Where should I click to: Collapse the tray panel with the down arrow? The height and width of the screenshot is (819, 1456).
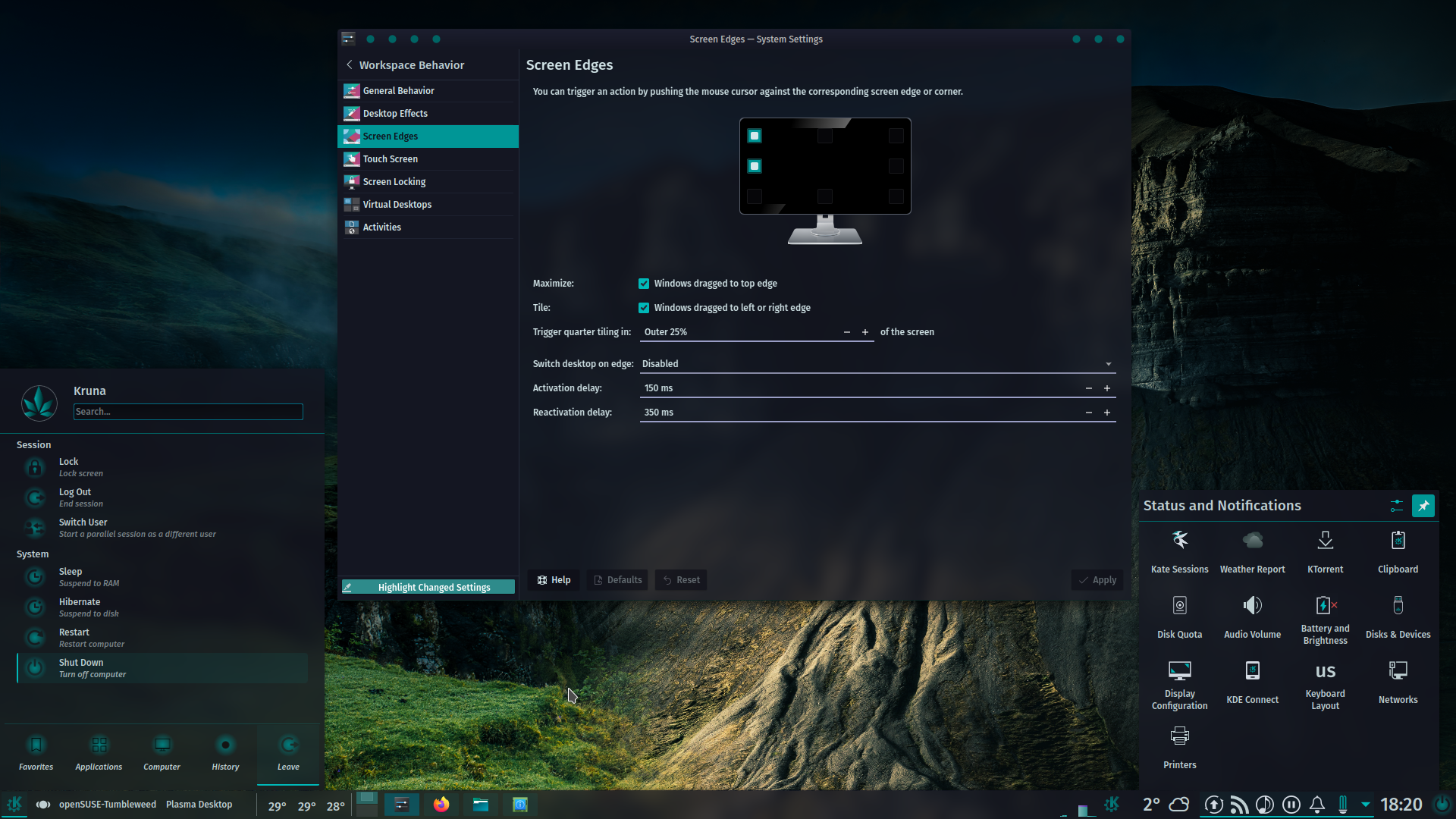coord(1365,805)
